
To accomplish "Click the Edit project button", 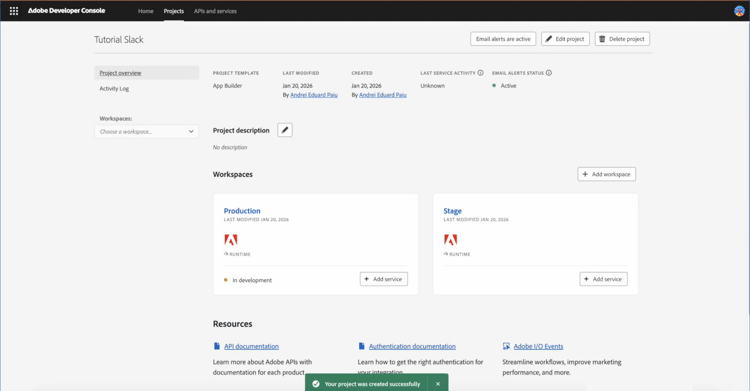I will pyautogui.click(x=565, y=39).
